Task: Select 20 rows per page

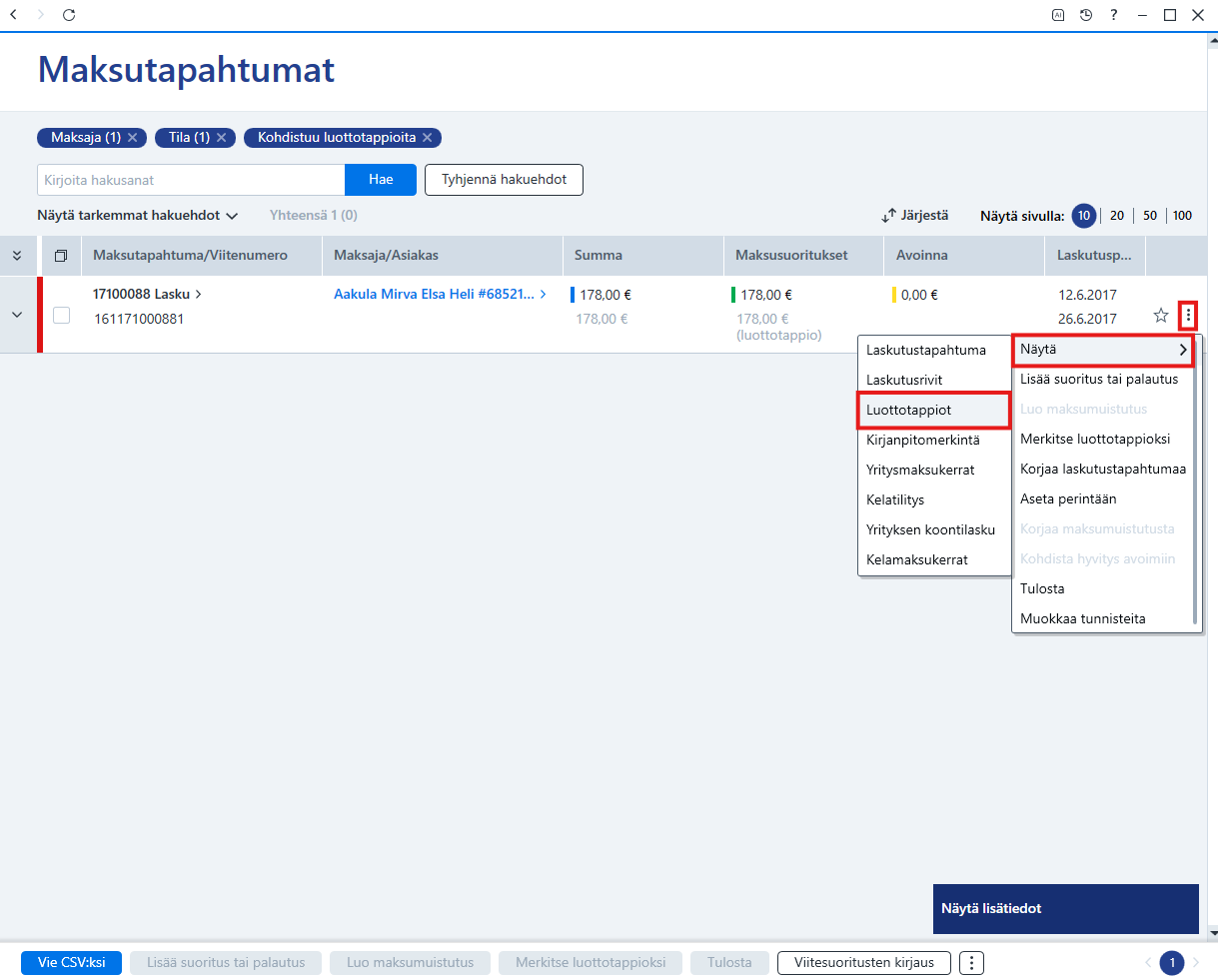Action: coord(1117,216)
